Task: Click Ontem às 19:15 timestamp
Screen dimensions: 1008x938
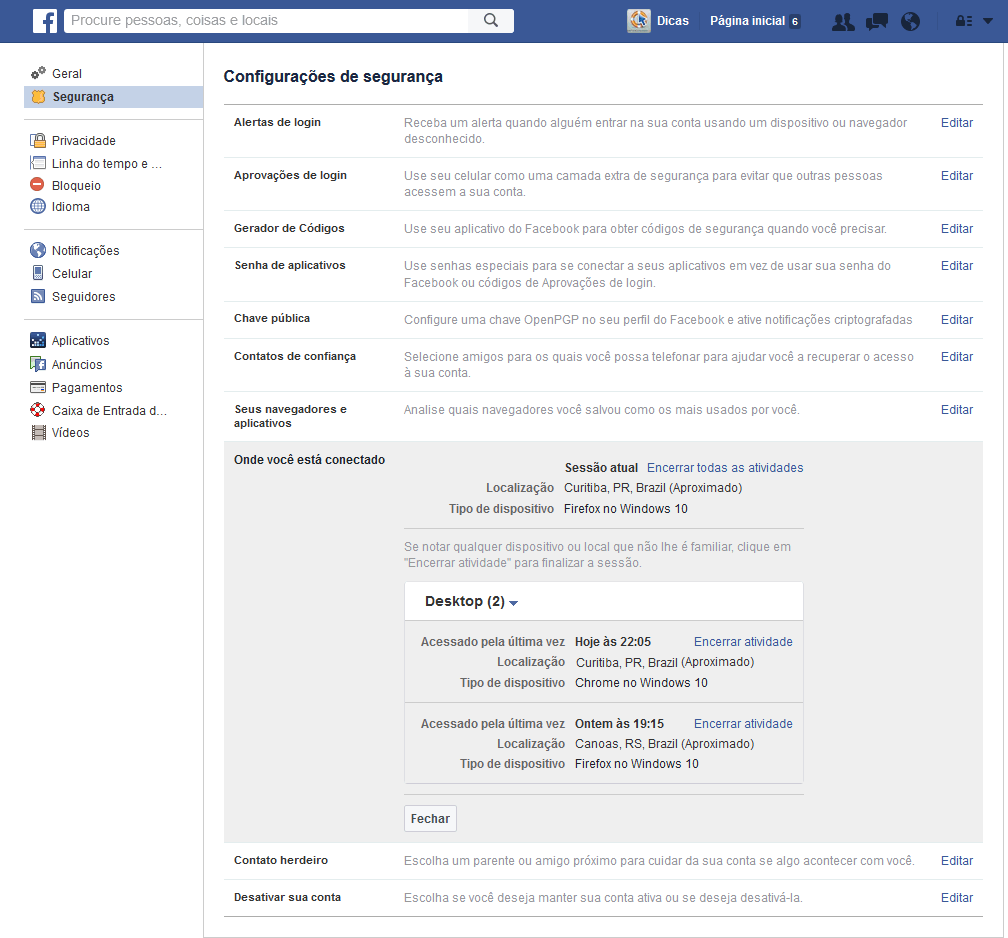Action: [x=619, y=723]
